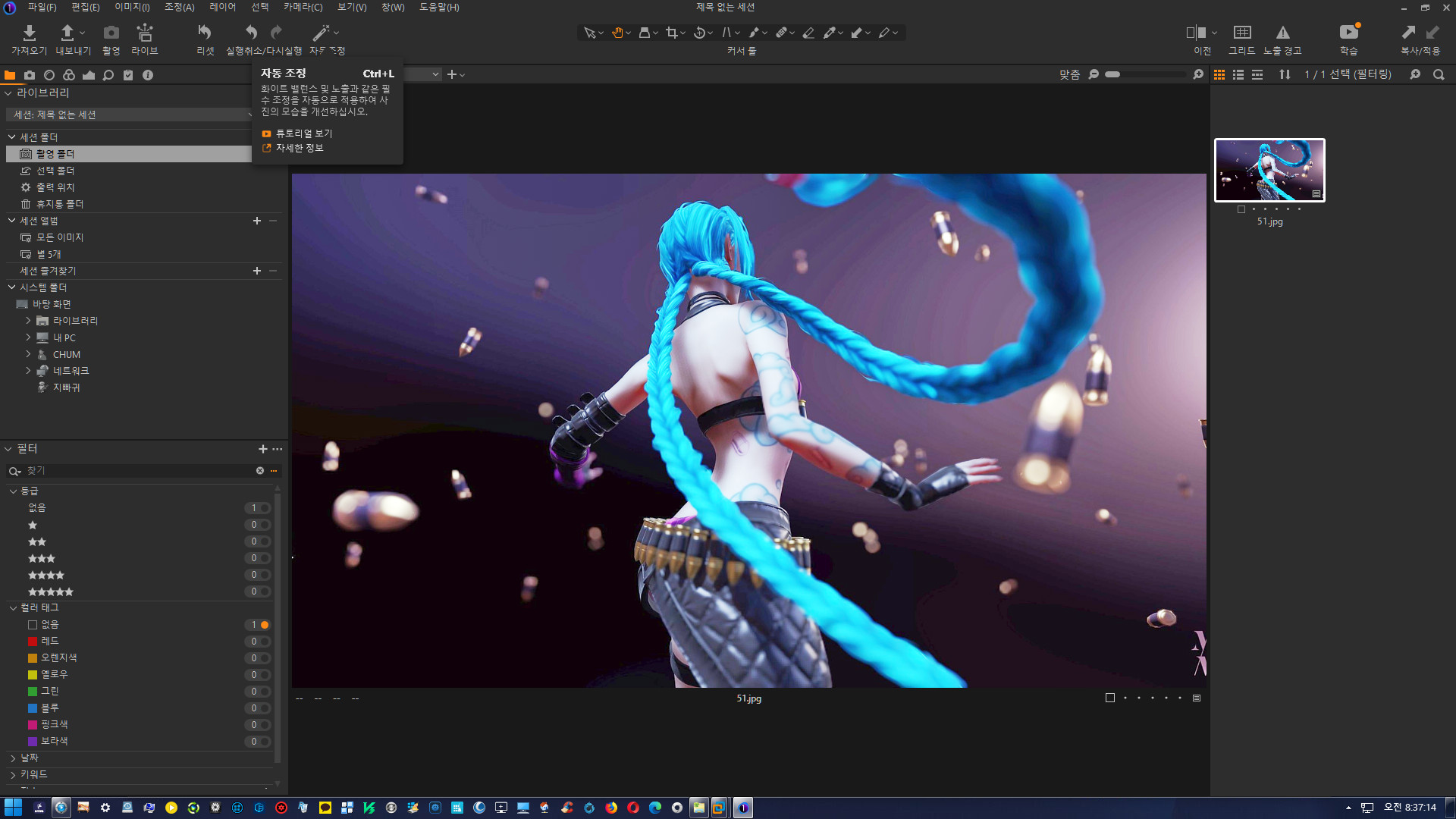Image resolution: width=1456 pixels, height=819 pixels.
Task: Click the Capture (촬영) camera icon
Action: pos(111,32)
